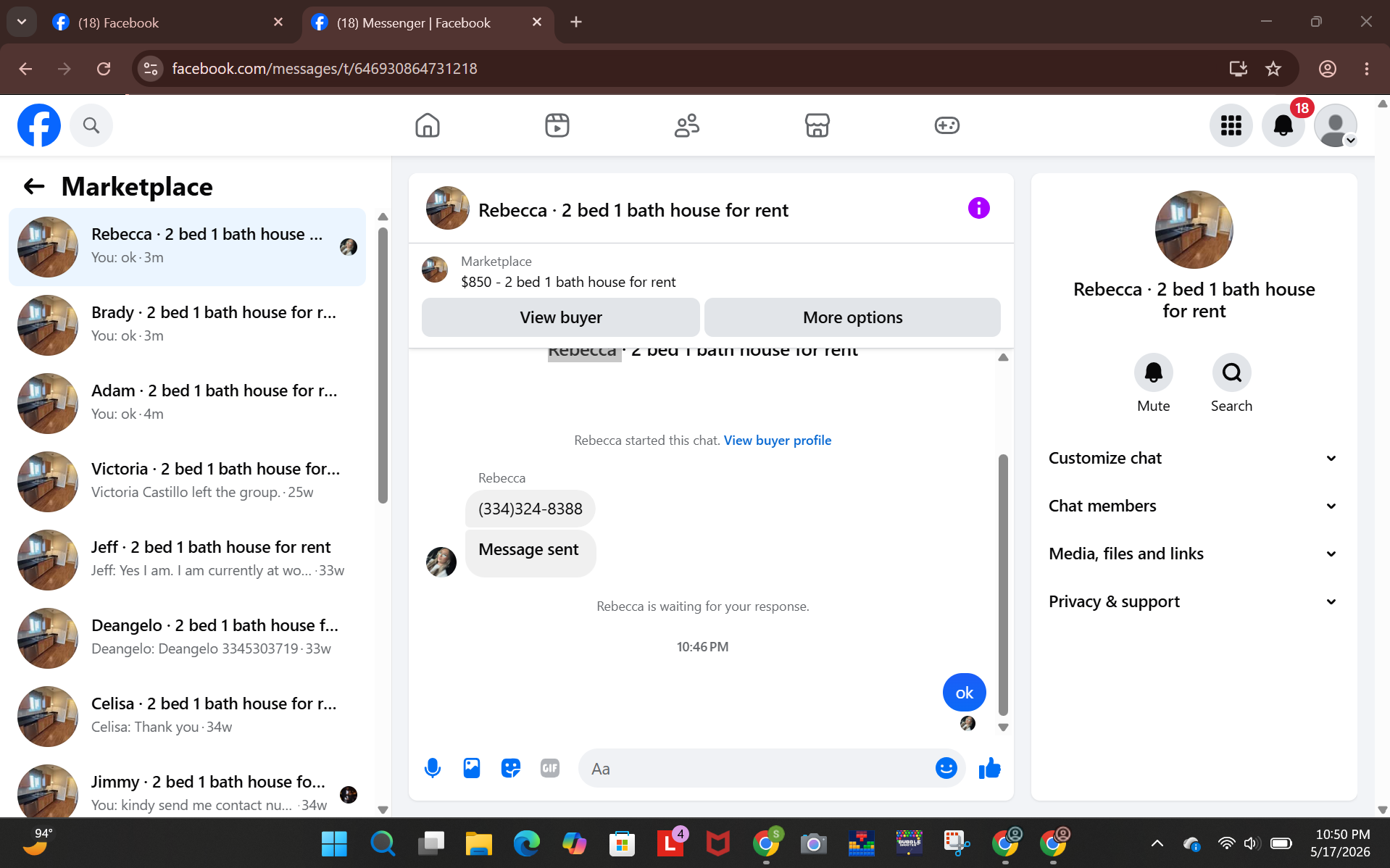This screenshot has height=868, width=1390.
Task: Expand the Customize chat section
Action: [1192, 458]
